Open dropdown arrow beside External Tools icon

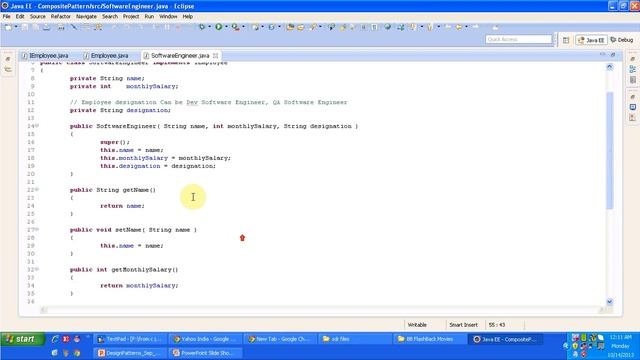point(243,27)
